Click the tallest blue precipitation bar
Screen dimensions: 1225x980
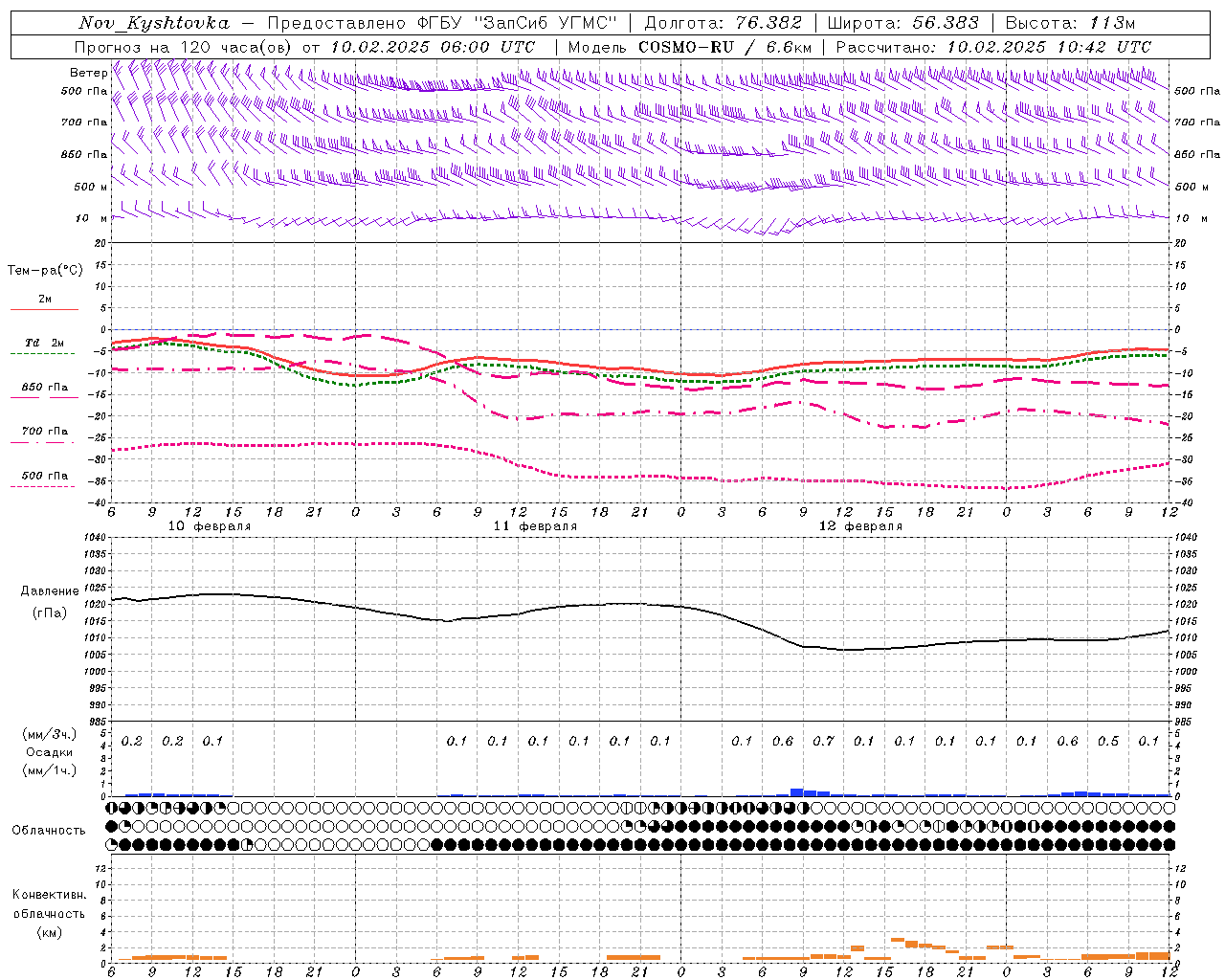tap(796, 792)
